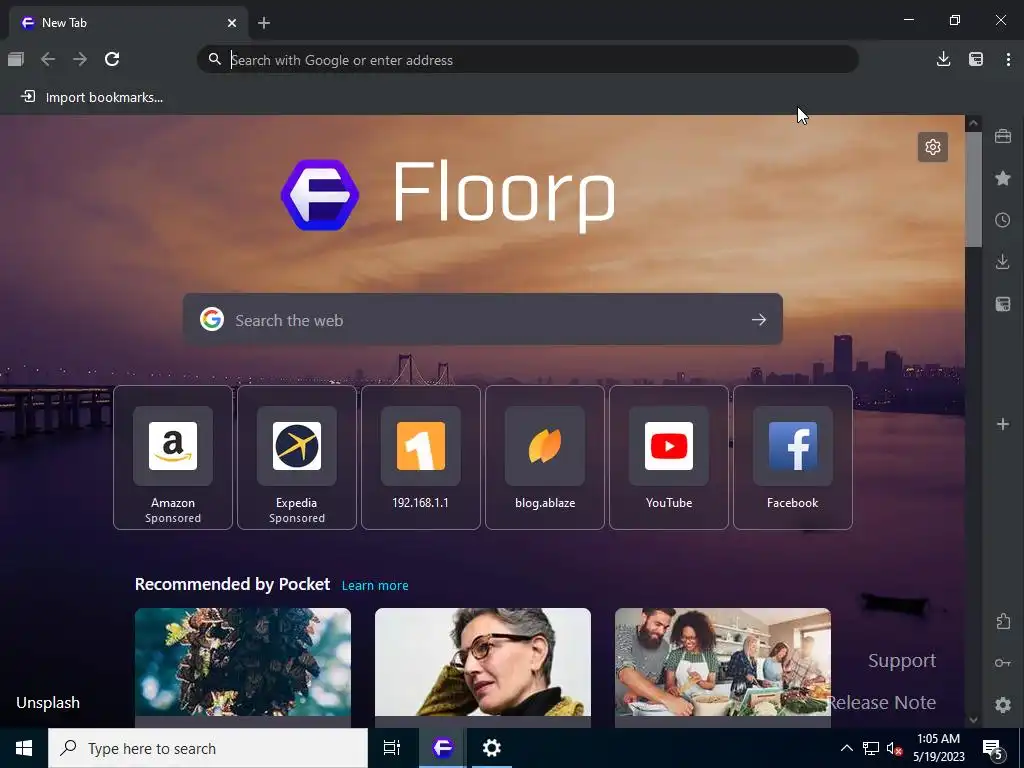Open the cooking group Pocket story

(x=723, y=662)
